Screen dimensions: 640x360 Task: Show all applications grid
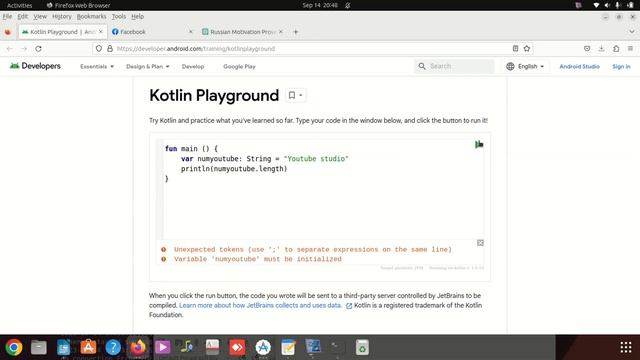tap(626, 347)
